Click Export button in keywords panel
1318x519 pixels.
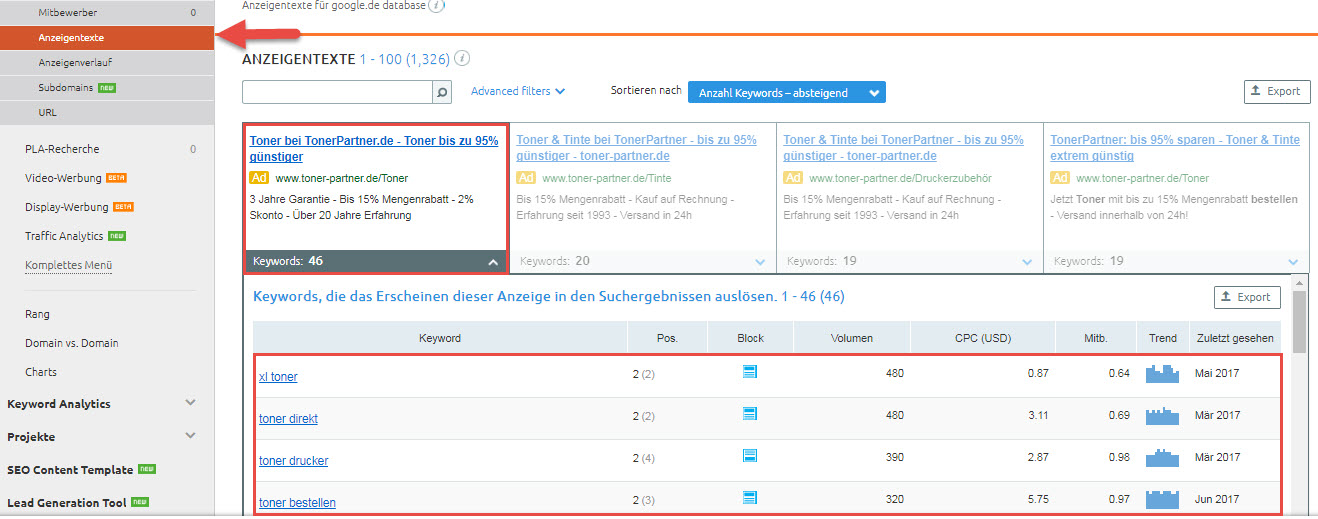(x=1247, y=297)
